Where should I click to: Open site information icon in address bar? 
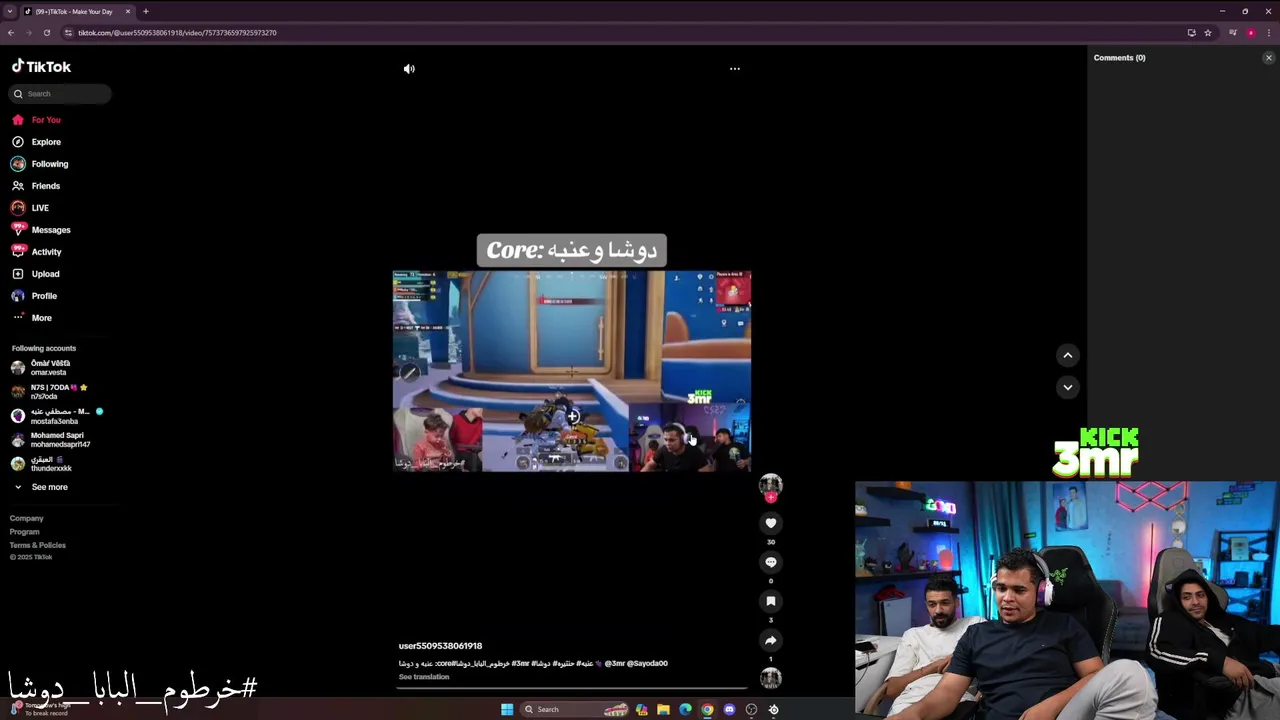(x=68, y=33)
